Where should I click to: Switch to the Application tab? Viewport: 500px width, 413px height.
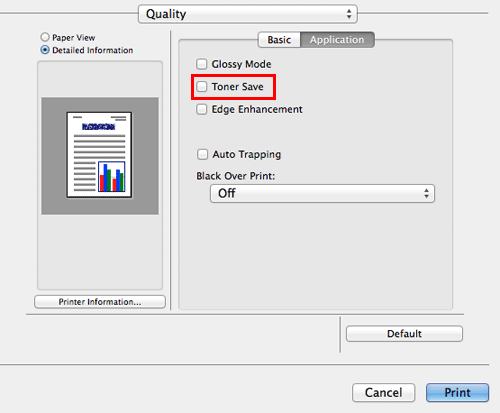coord(337,40)
